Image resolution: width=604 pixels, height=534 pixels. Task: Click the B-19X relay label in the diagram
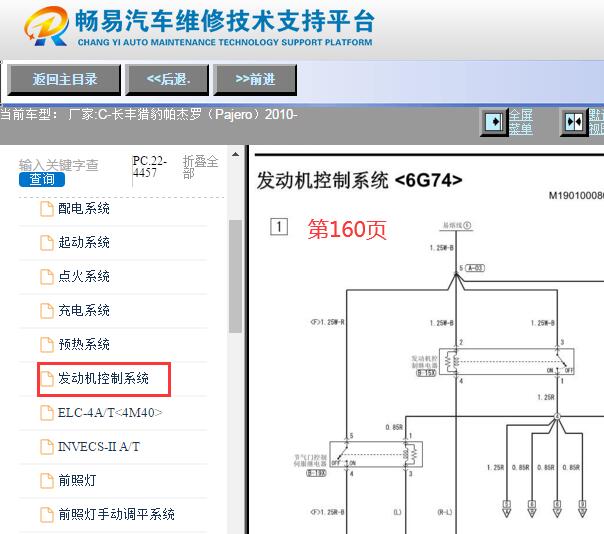pos(316,473)
